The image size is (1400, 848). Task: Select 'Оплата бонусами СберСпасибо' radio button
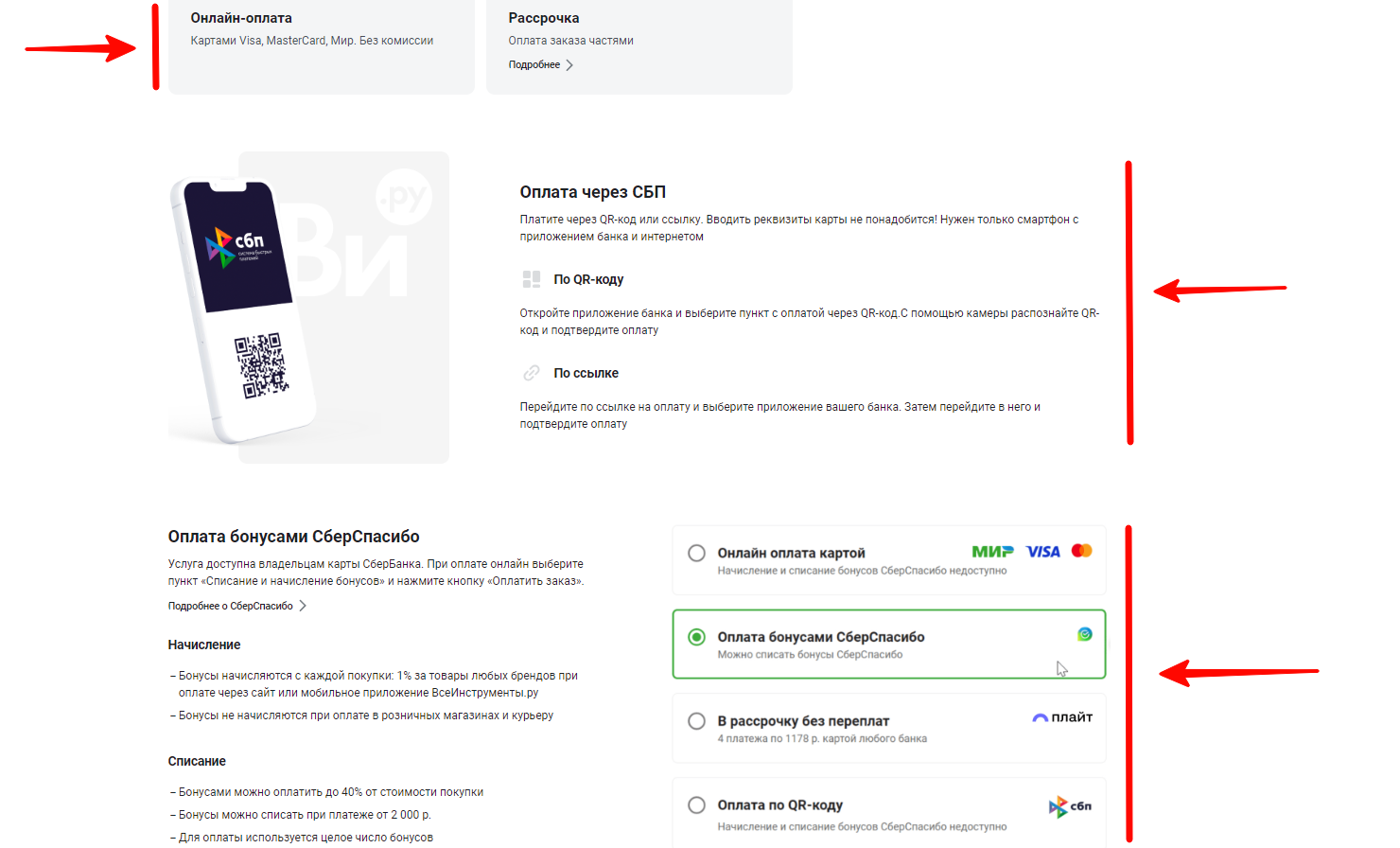pos(697,637)
